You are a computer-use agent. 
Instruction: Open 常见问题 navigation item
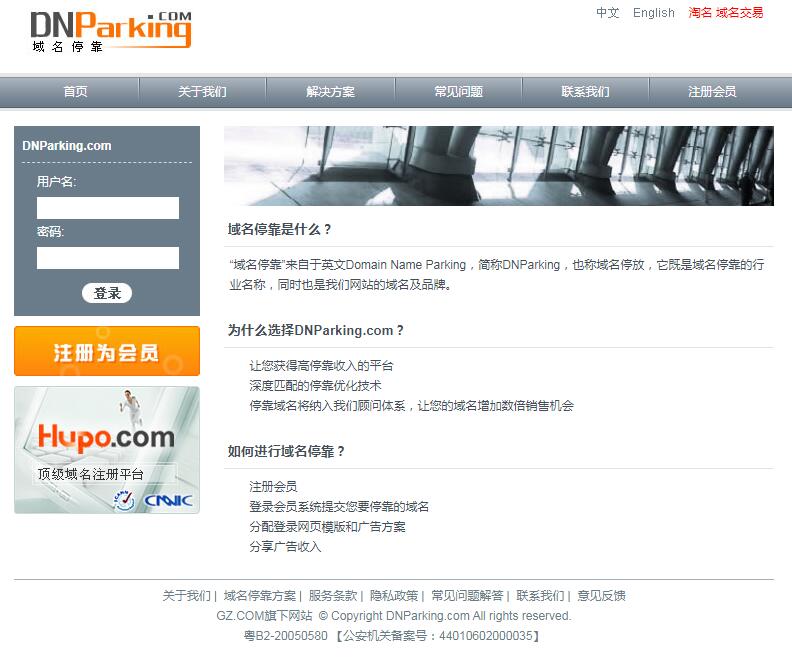459,91
